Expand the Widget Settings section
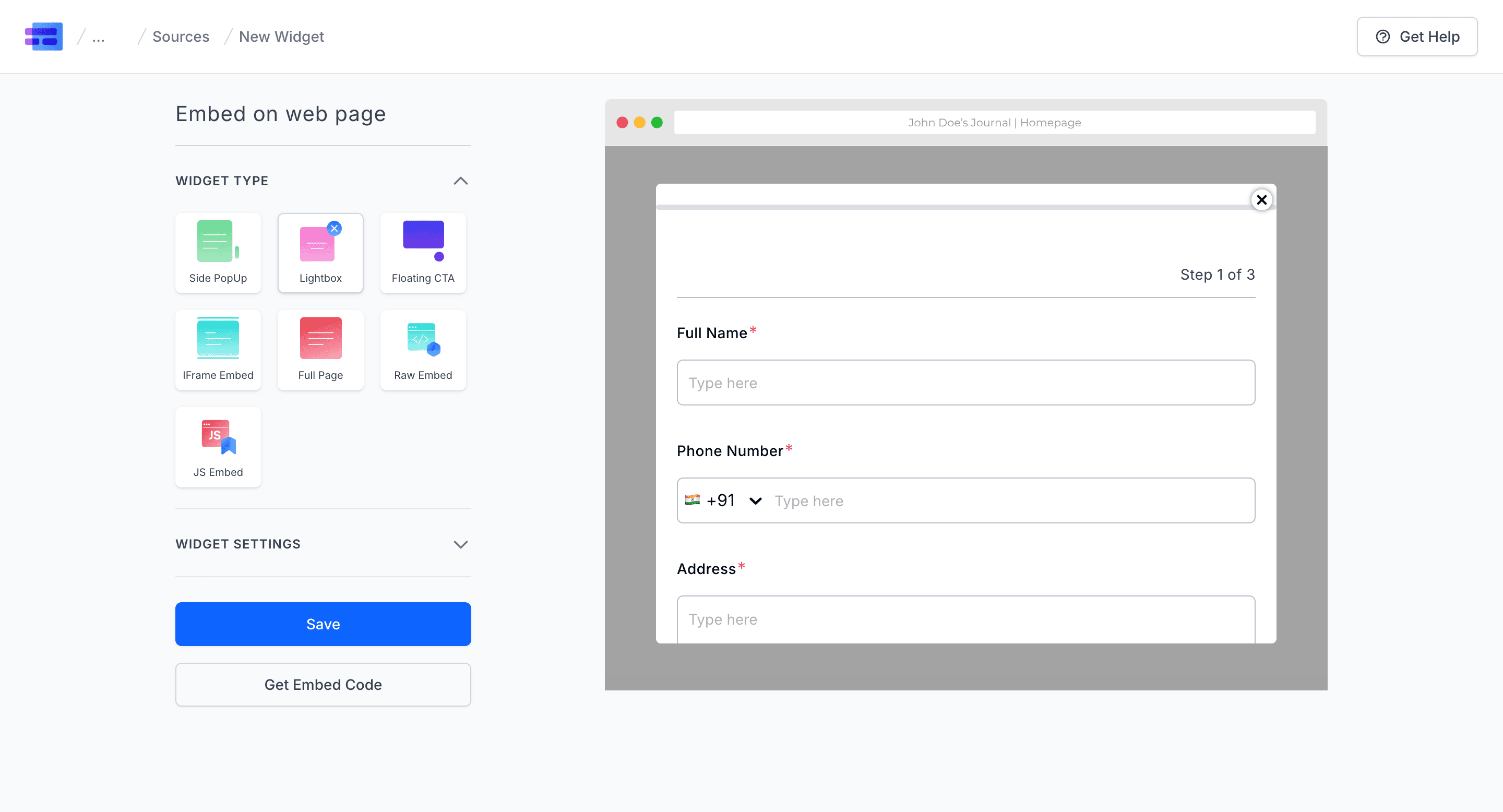The width and height of the screenshot is (1503, 812). 460,544
